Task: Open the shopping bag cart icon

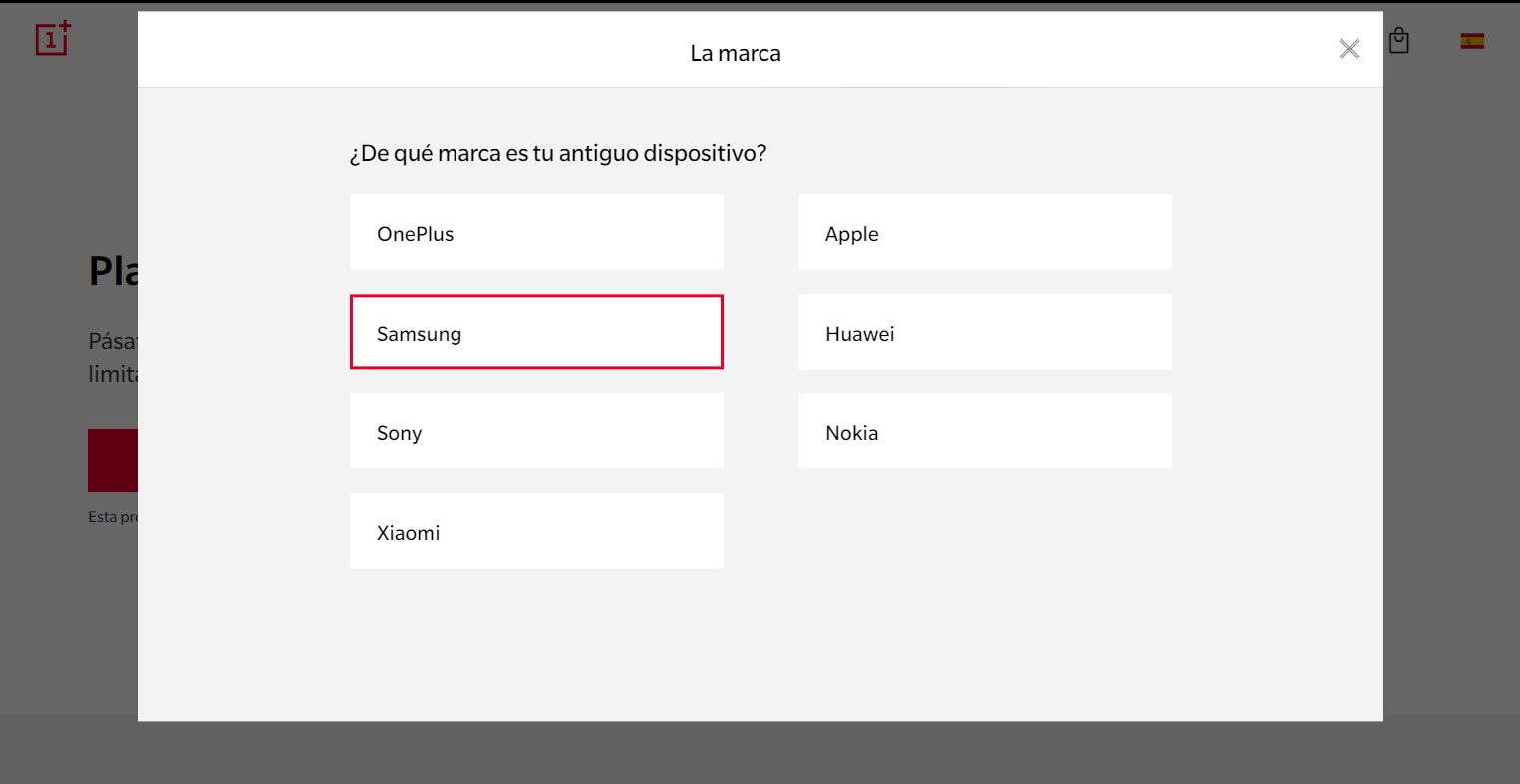Action: click(1399, 41)
